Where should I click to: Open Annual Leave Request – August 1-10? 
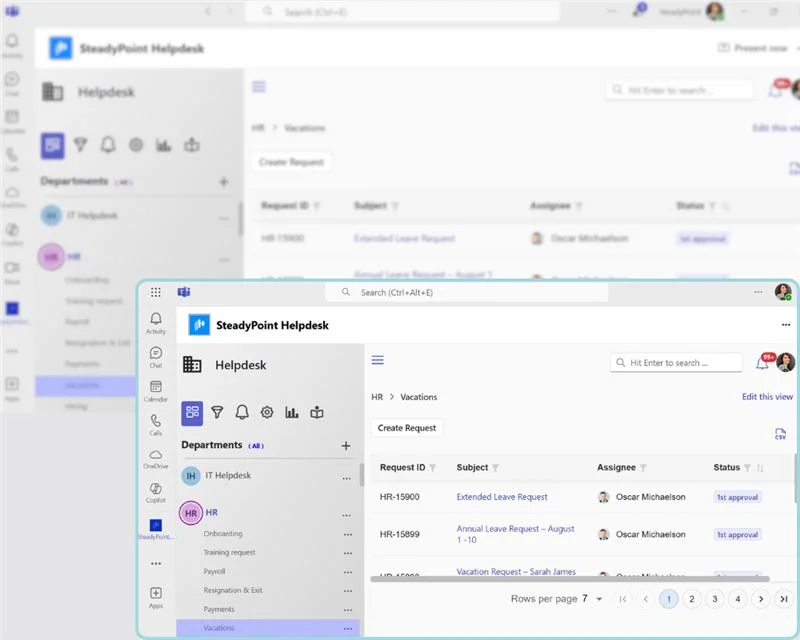click(515, 534)
